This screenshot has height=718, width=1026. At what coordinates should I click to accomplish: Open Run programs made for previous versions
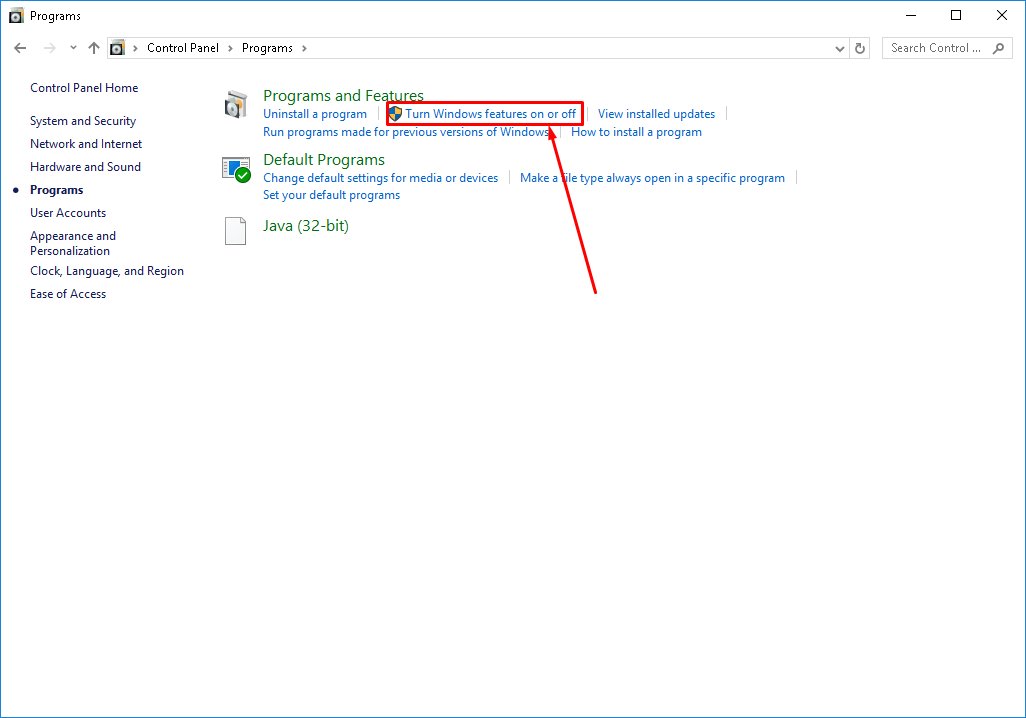406,132
